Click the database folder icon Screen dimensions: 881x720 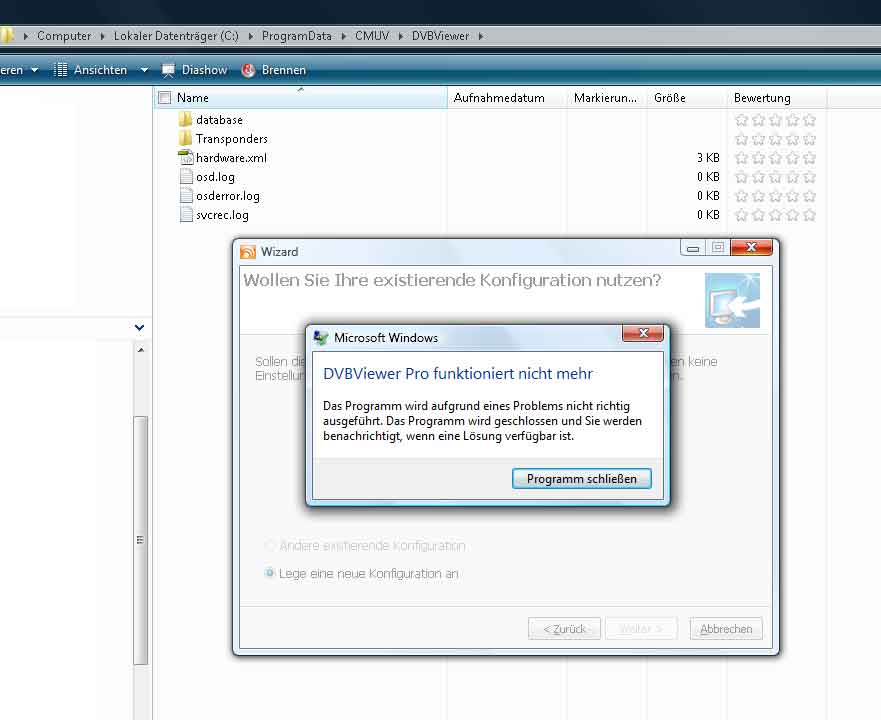[x=185, y=120]
